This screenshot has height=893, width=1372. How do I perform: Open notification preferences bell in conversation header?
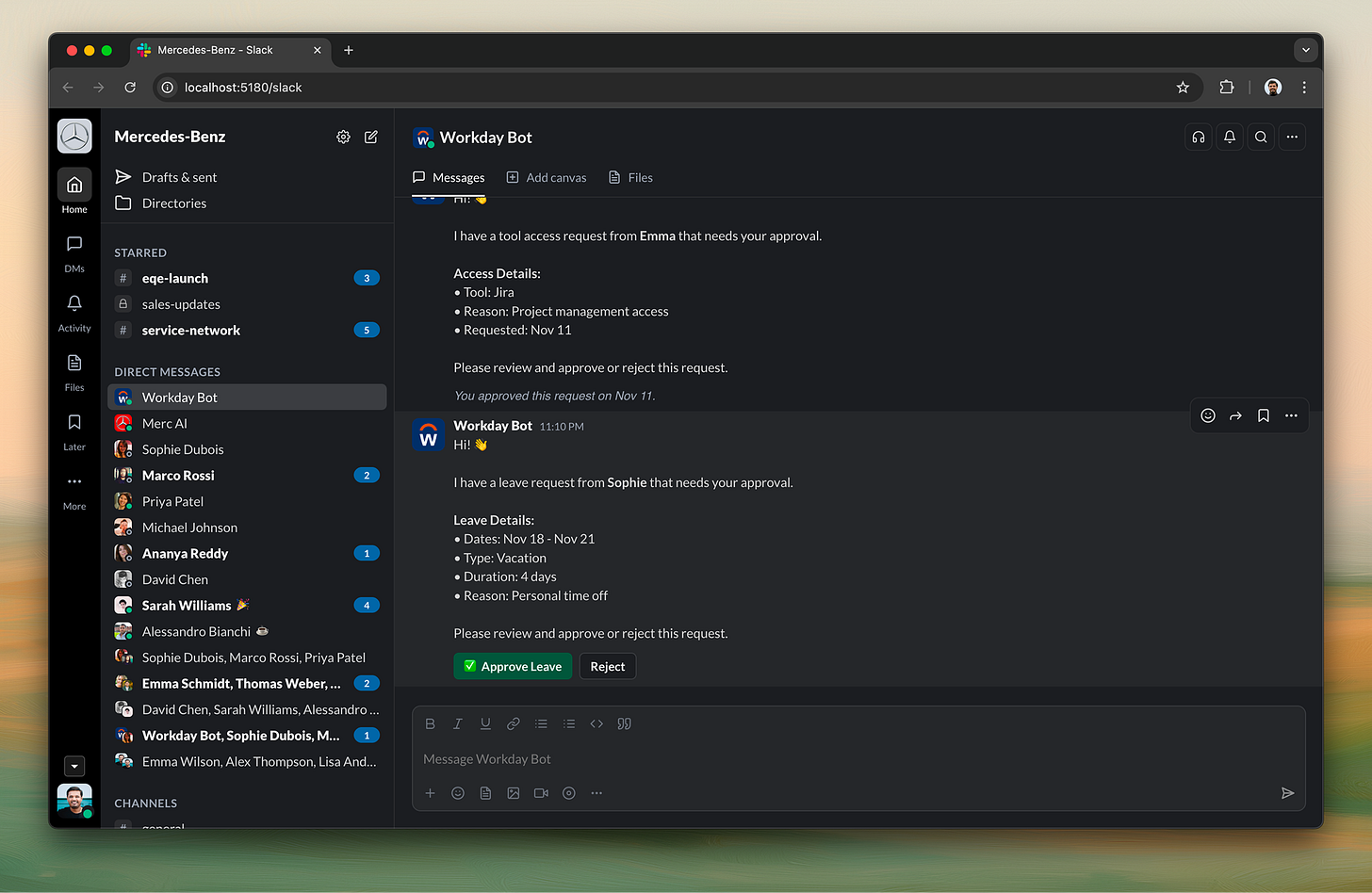1229,137
